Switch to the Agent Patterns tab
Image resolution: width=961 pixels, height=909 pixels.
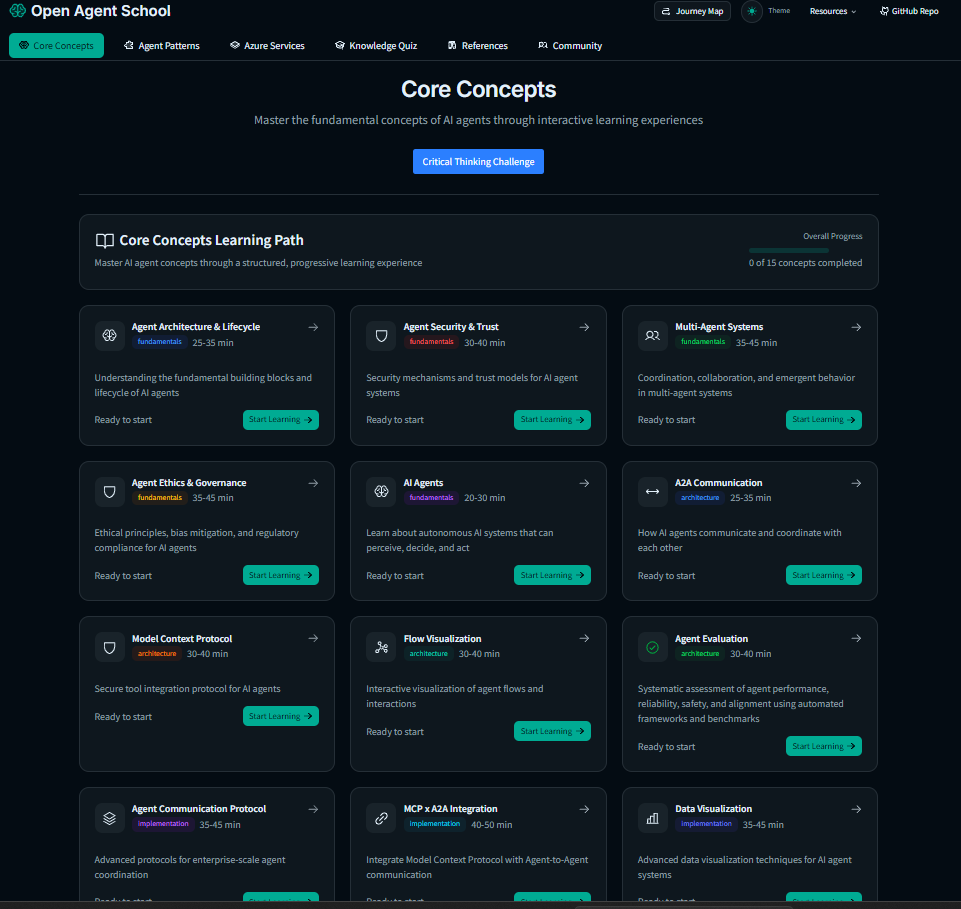[x=161, y=45]
